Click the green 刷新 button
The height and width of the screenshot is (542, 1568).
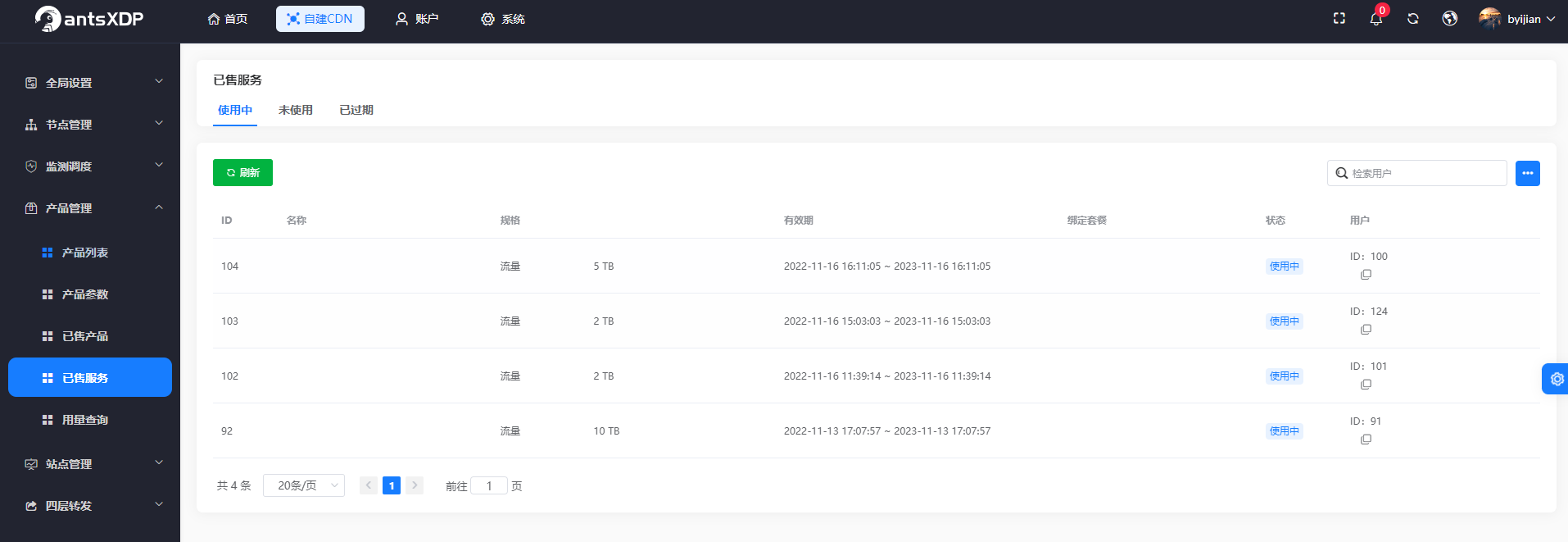242,172
